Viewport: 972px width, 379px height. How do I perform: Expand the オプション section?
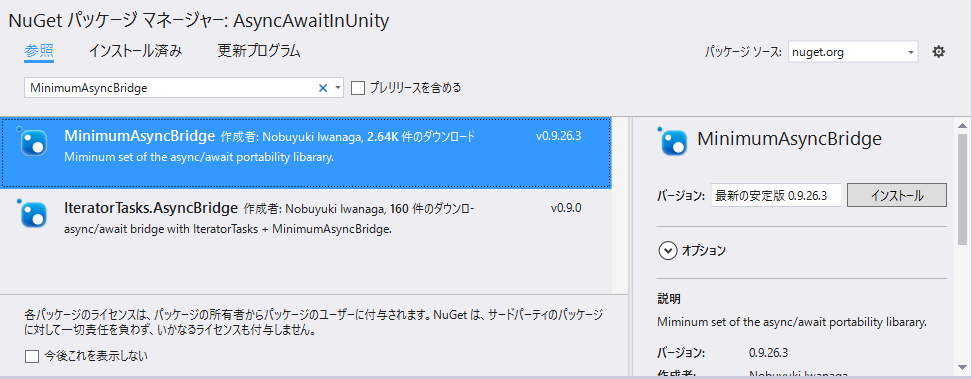[668, 251]
